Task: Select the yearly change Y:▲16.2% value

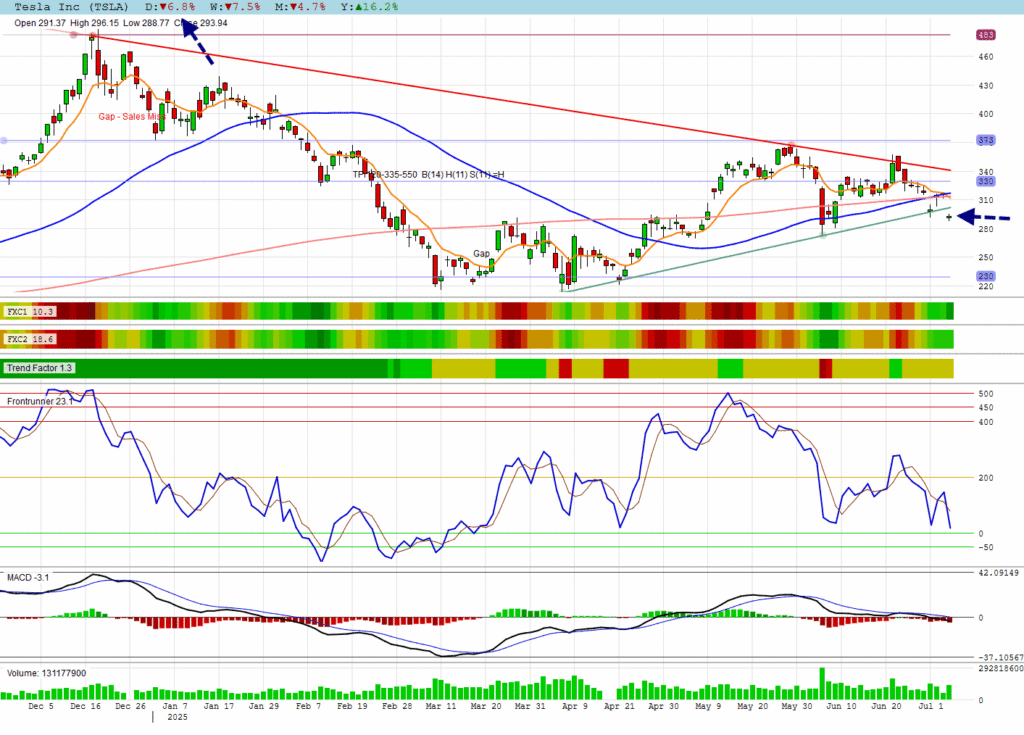Action: [x=369, y=7]
